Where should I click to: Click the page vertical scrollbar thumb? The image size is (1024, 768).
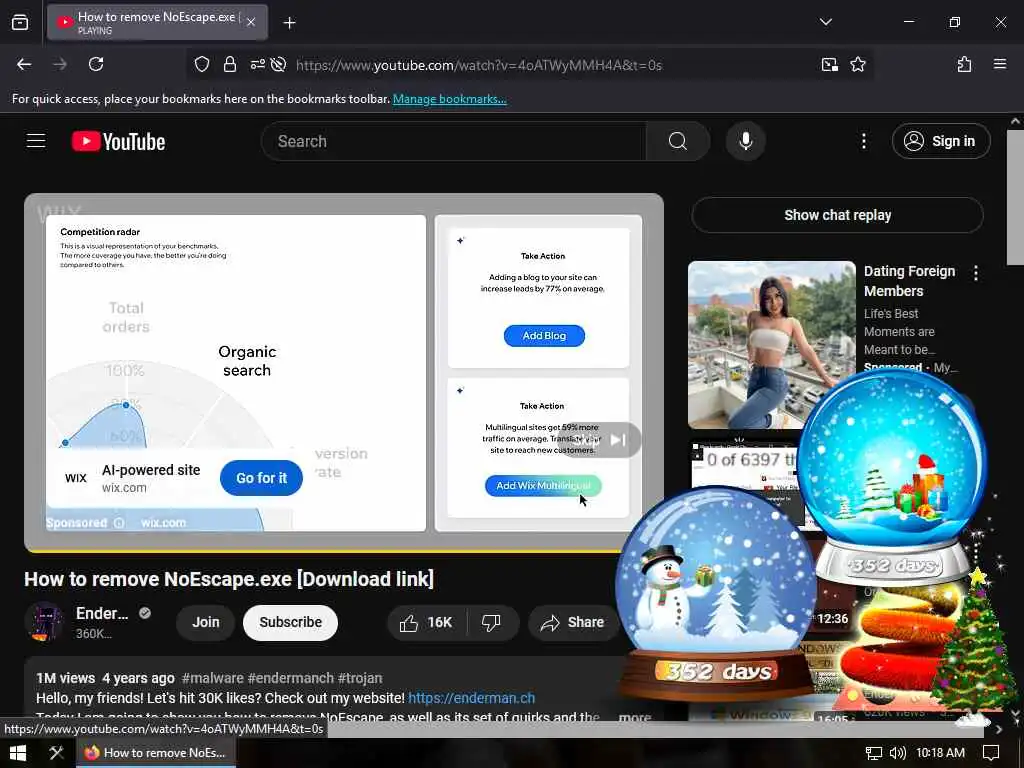[1015, 196]
